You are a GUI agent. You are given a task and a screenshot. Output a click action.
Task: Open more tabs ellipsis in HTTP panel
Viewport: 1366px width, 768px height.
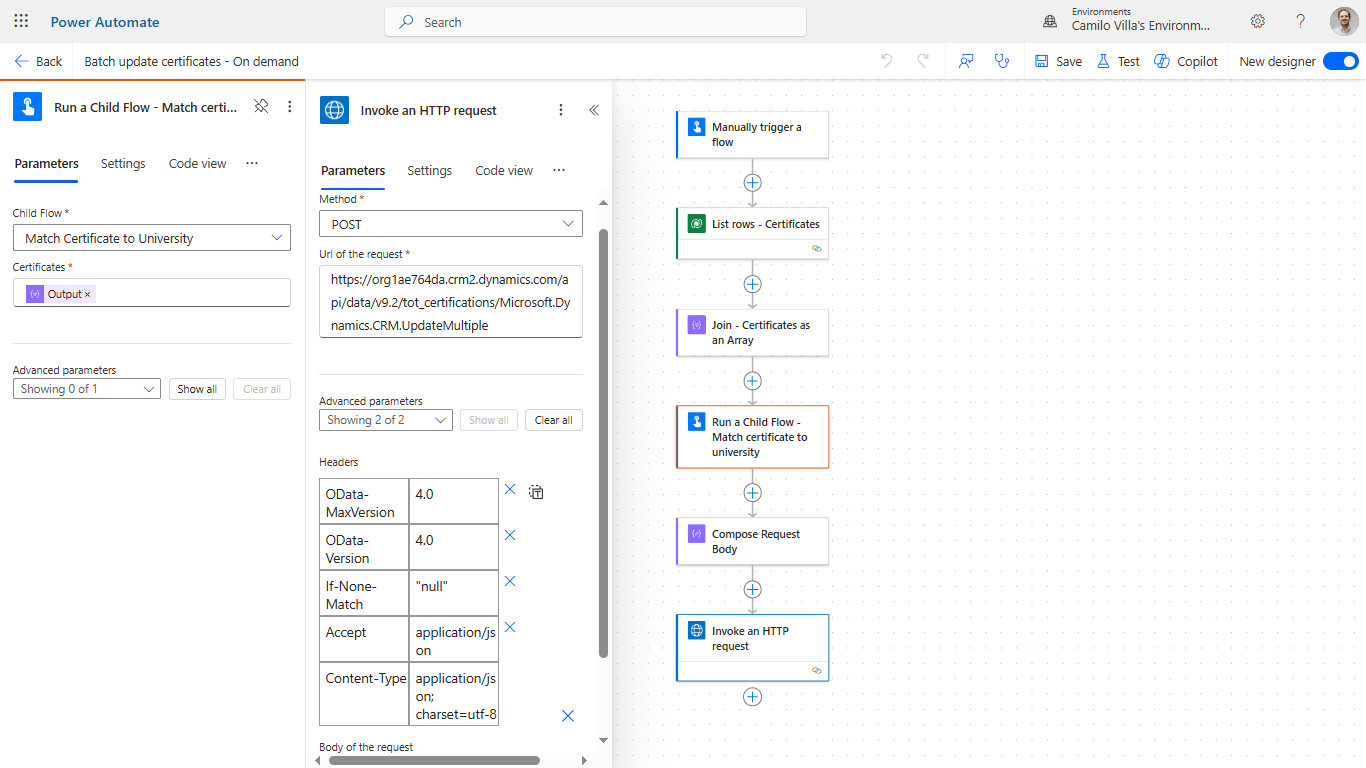pos(559,170)
